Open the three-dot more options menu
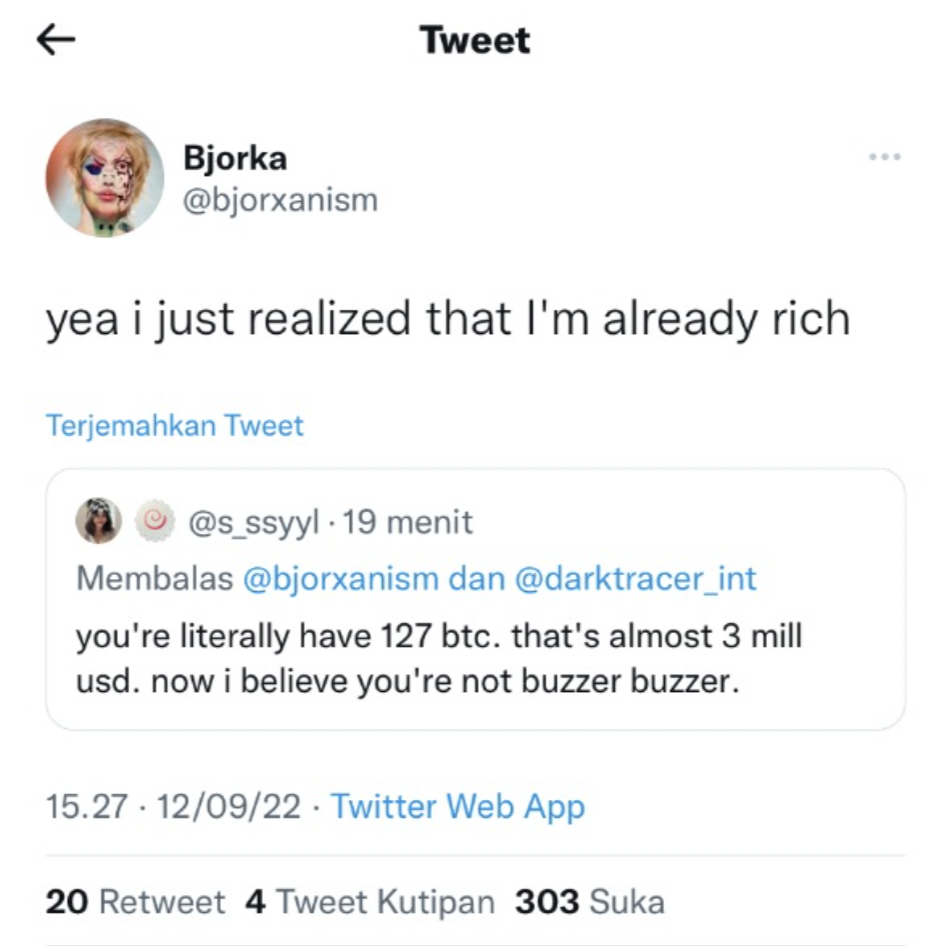 tap(885, 157)
